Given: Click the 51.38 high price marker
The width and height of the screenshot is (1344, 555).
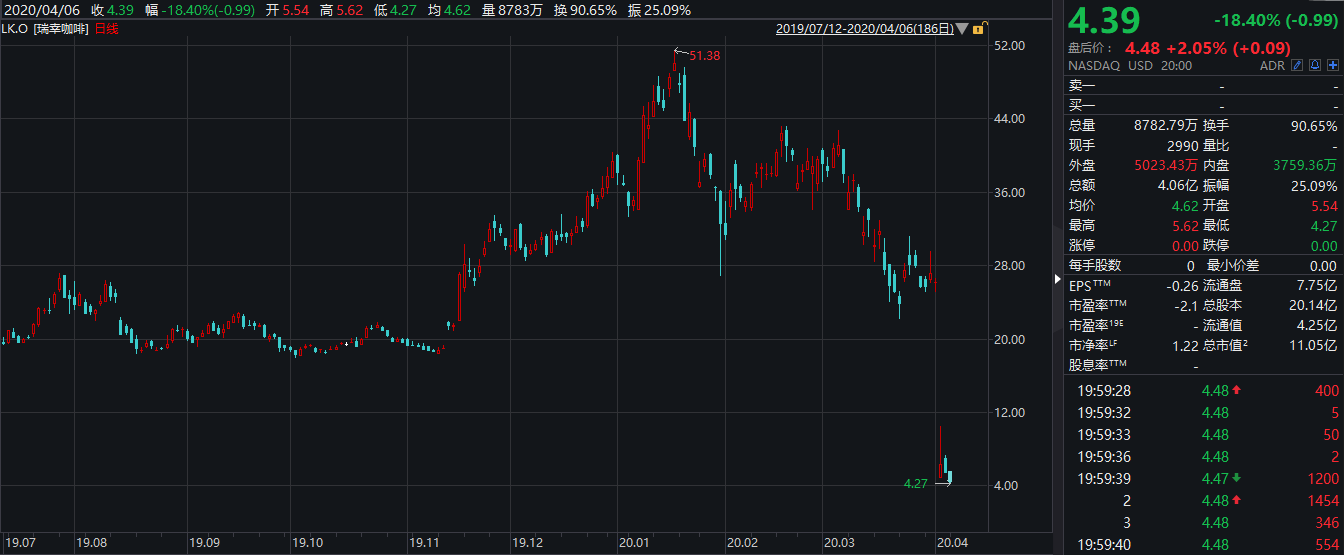Looking at the screenshot, I should click(704, 56).
